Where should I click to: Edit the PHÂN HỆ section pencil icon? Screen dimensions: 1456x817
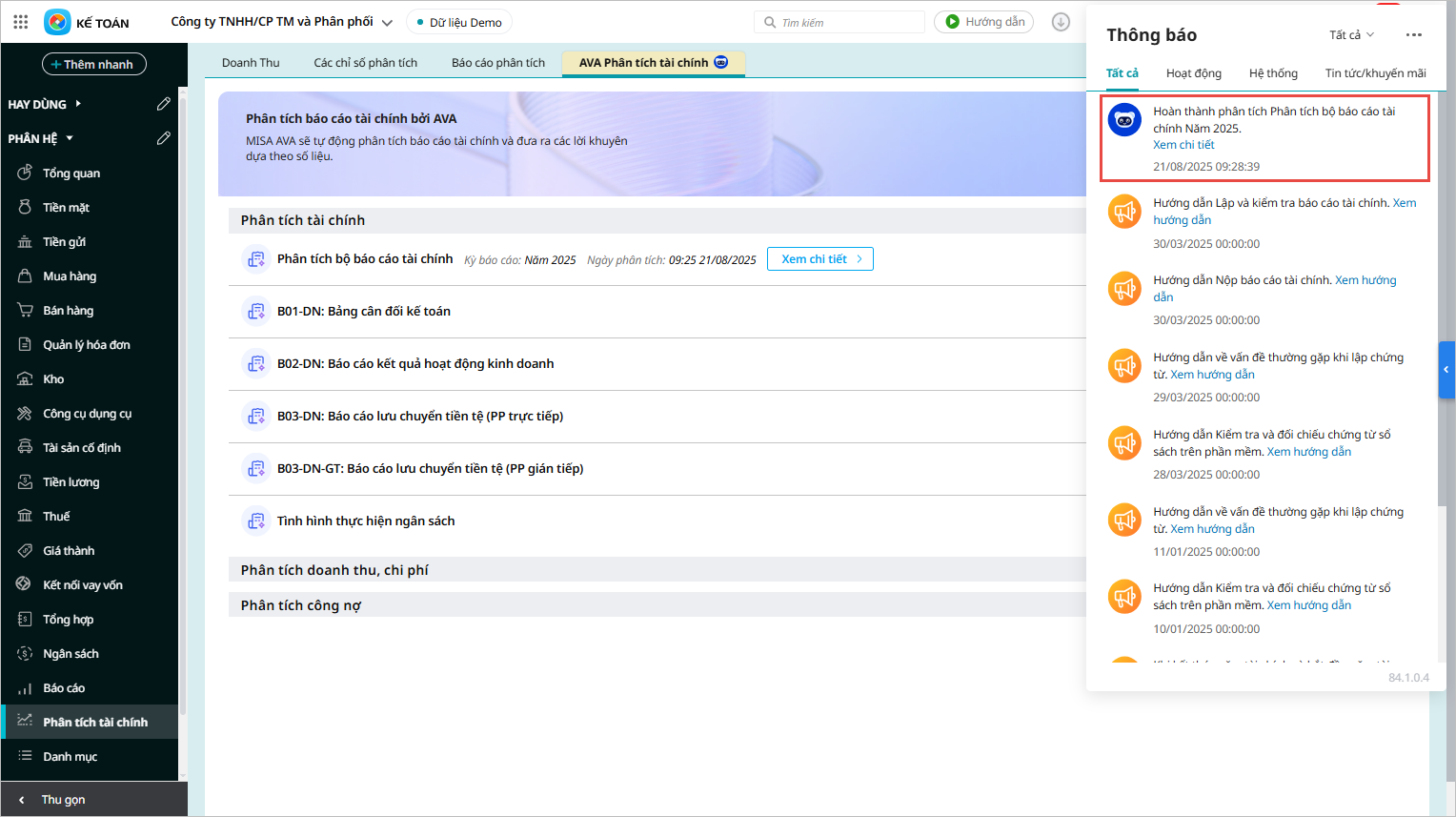[163, 138]
